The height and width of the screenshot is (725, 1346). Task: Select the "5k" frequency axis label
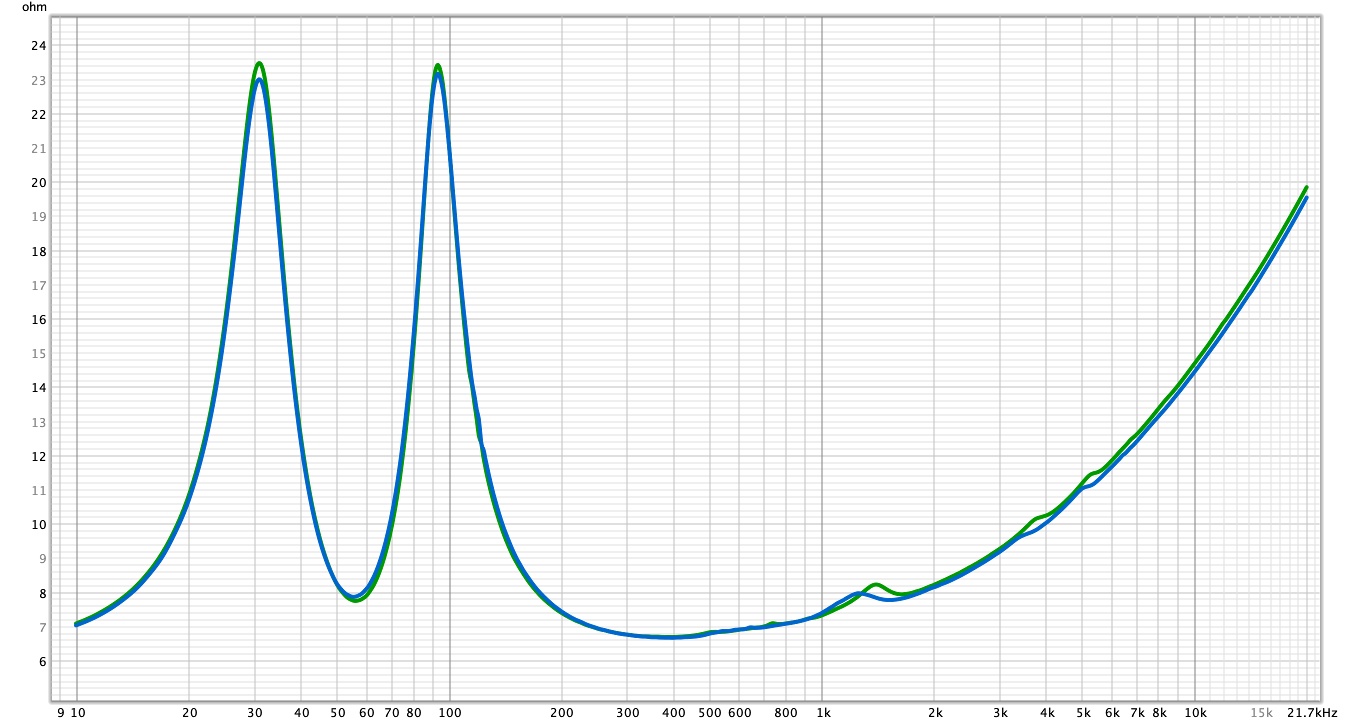coord(1083,713)
